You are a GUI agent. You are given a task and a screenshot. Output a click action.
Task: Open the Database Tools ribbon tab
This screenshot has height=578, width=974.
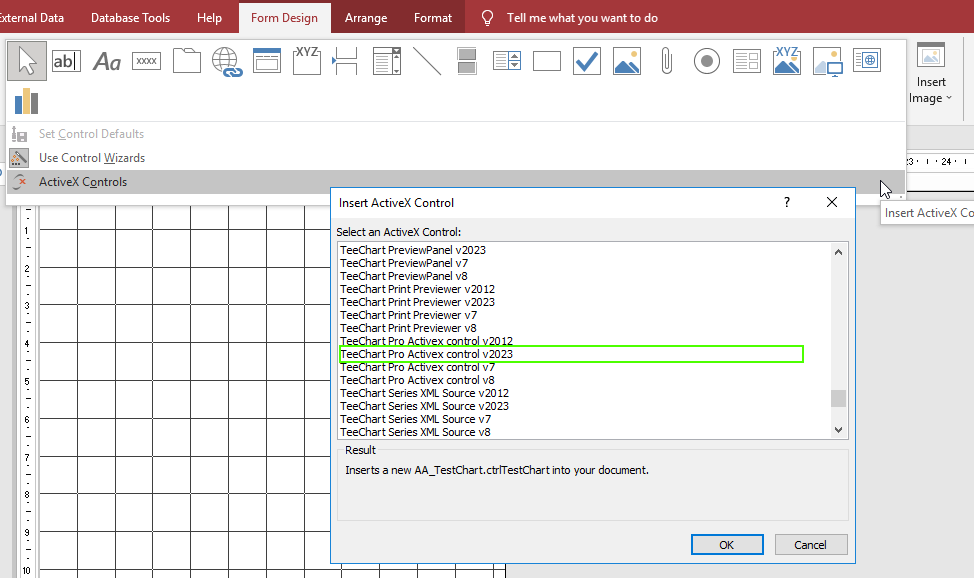click(130, 17)
